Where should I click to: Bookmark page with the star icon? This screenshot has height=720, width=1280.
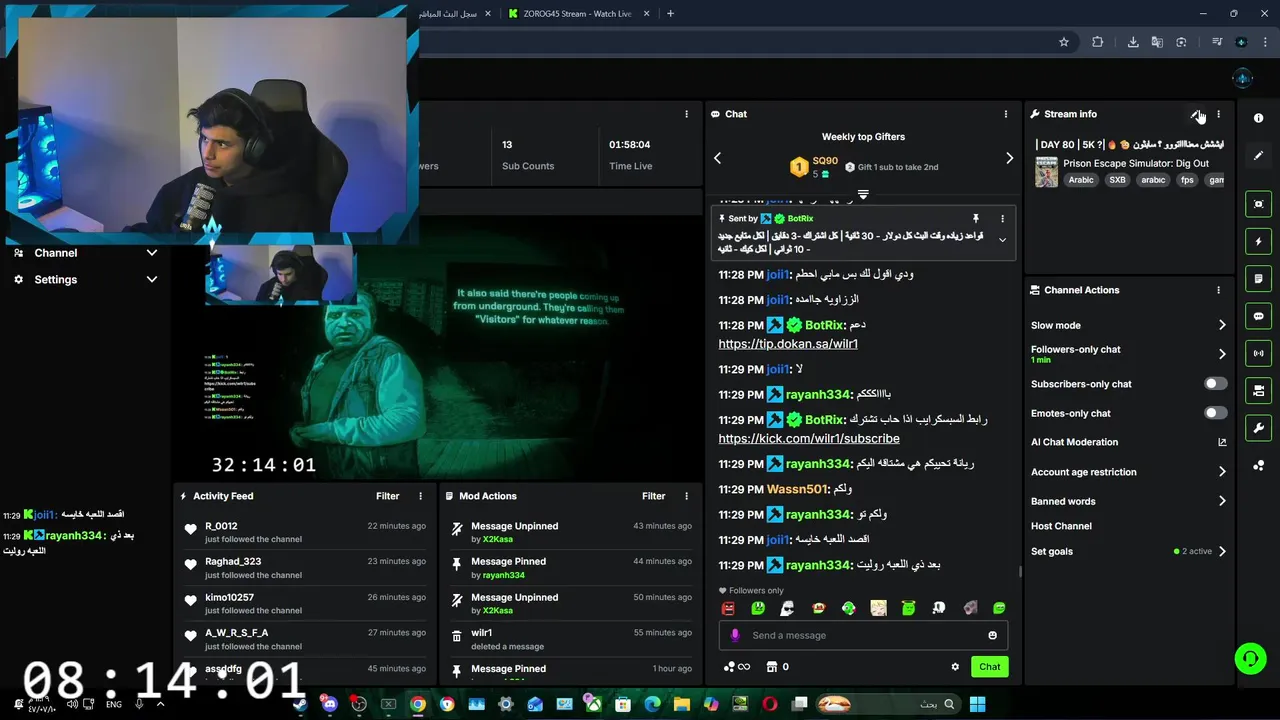click(1064, 42)
